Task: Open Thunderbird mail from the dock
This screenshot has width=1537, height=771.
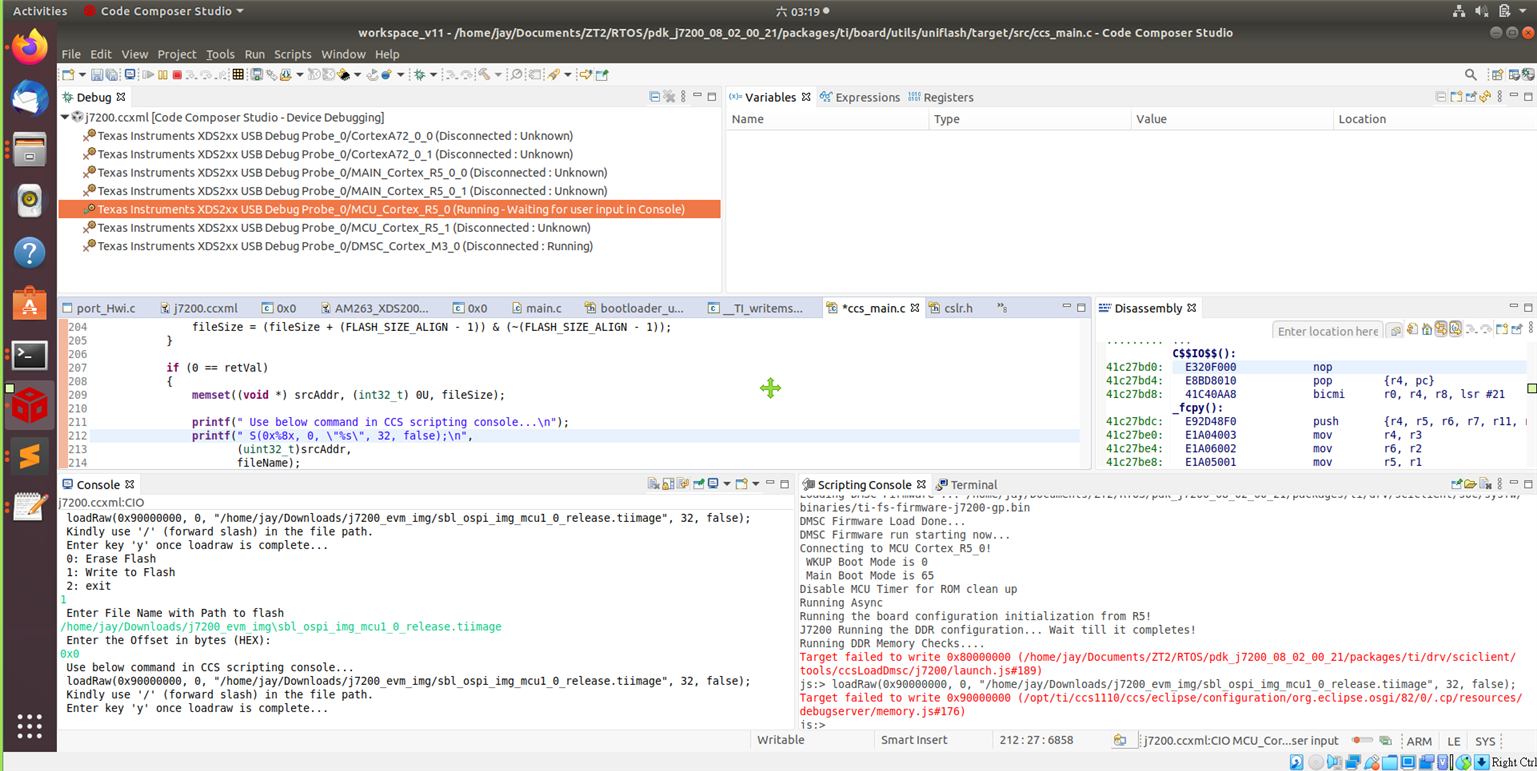Action: [x=30, y=100]
